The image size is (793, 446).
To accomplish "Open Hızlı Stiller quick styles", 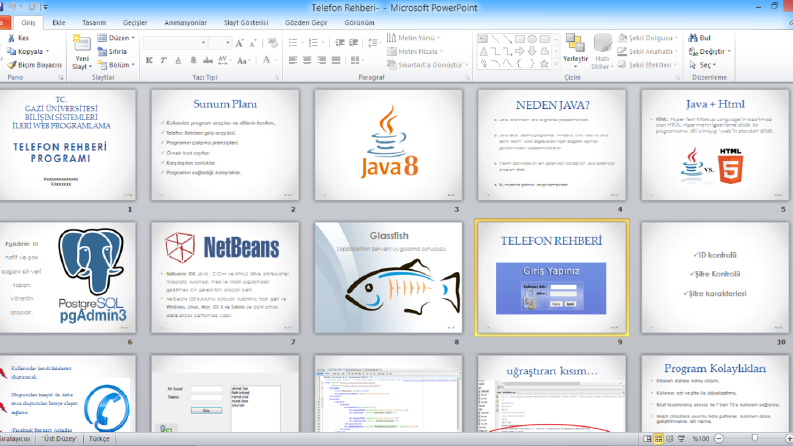I will pos(602,51).
